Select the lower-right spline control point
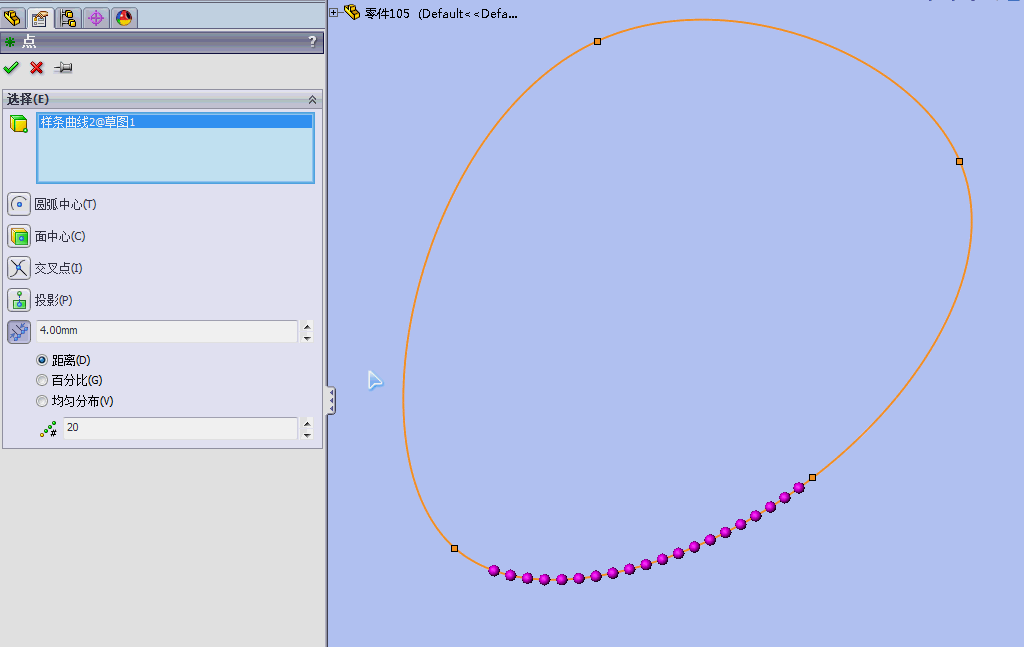The image size is (1024, 647). (x=812, y=477)
